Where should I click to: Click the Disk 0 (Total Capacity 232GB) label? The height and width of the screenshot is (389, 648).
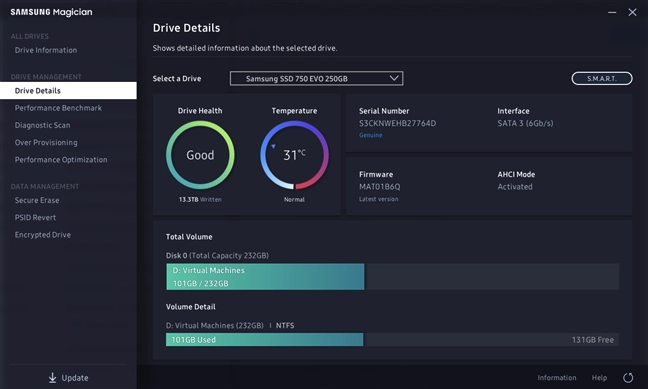point(217,255)
